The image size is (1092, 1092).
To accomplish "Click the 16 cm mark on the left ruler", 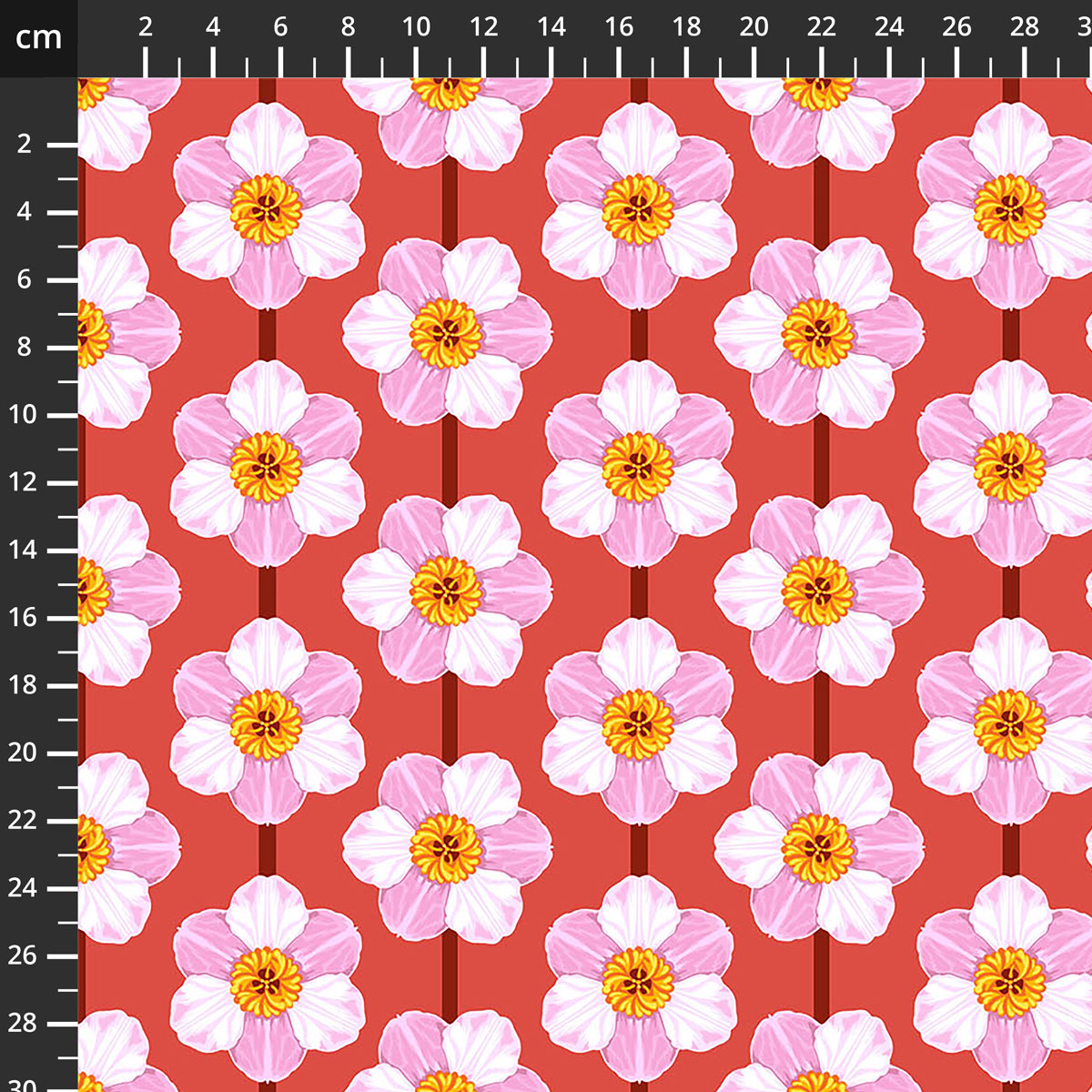I will tap(24, 618).
